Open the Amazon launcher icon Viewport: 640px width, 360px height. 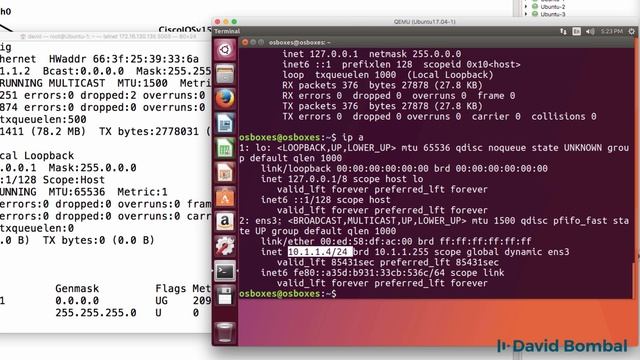(x=225, y=222)
